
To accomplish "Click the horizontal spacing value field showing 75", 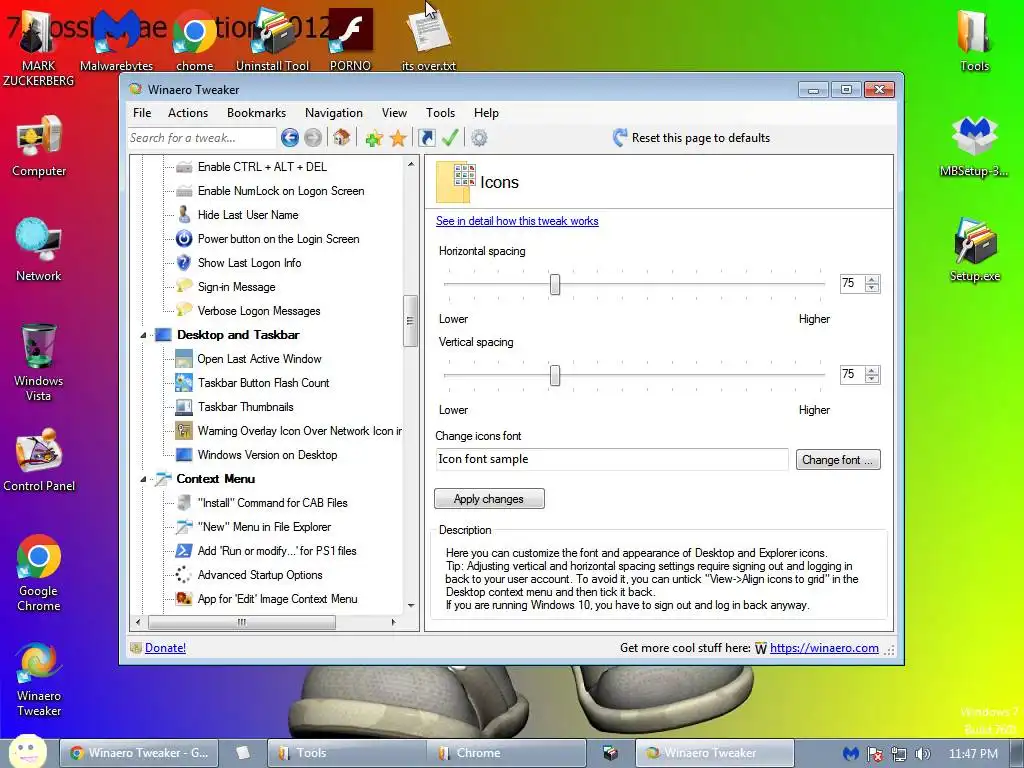I will point(852,283).
